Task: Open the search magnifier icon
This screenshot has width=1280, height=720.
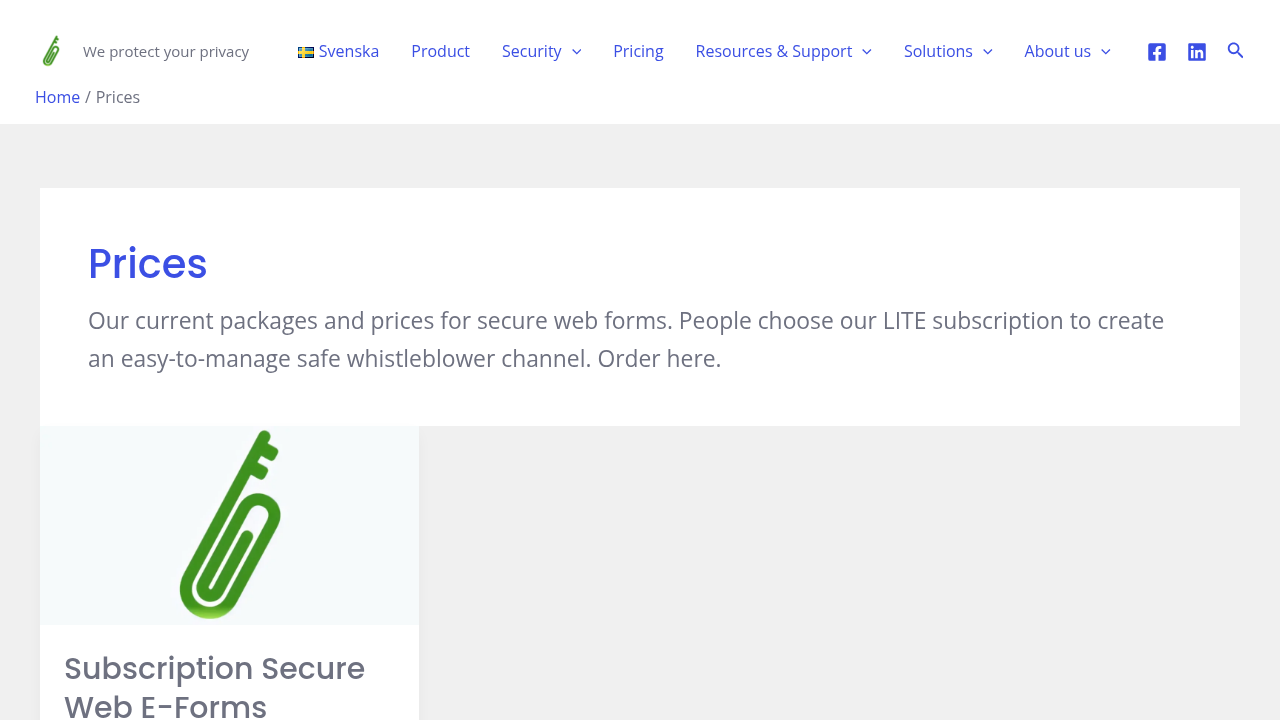Action: [1236, 50]
